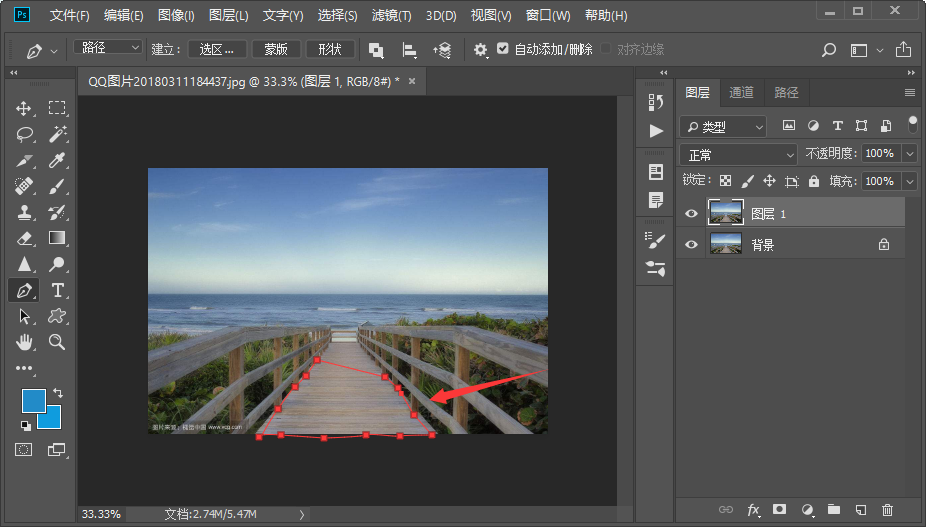
Task: Click the 选区... button
Action: 216,49
